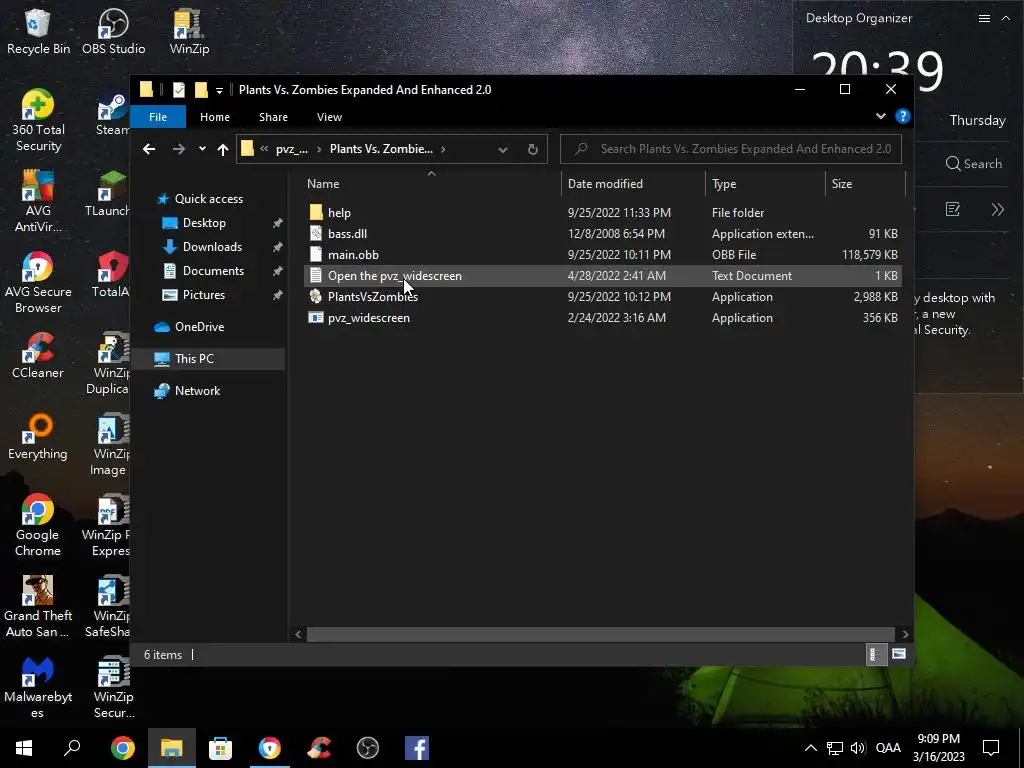Click Search in Desktop Organizer panel

(974, 163)
